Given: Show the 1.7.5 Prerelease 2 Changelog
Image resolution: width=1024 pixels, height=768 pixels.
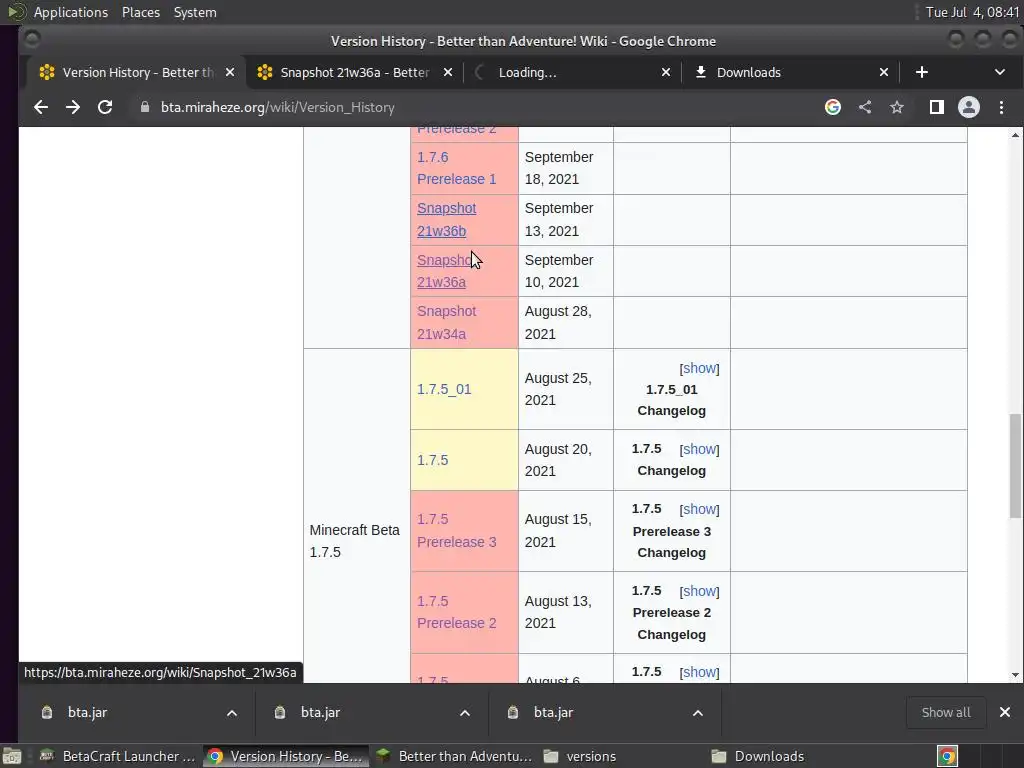Looking at the screenshot, I should pos(699,591).
